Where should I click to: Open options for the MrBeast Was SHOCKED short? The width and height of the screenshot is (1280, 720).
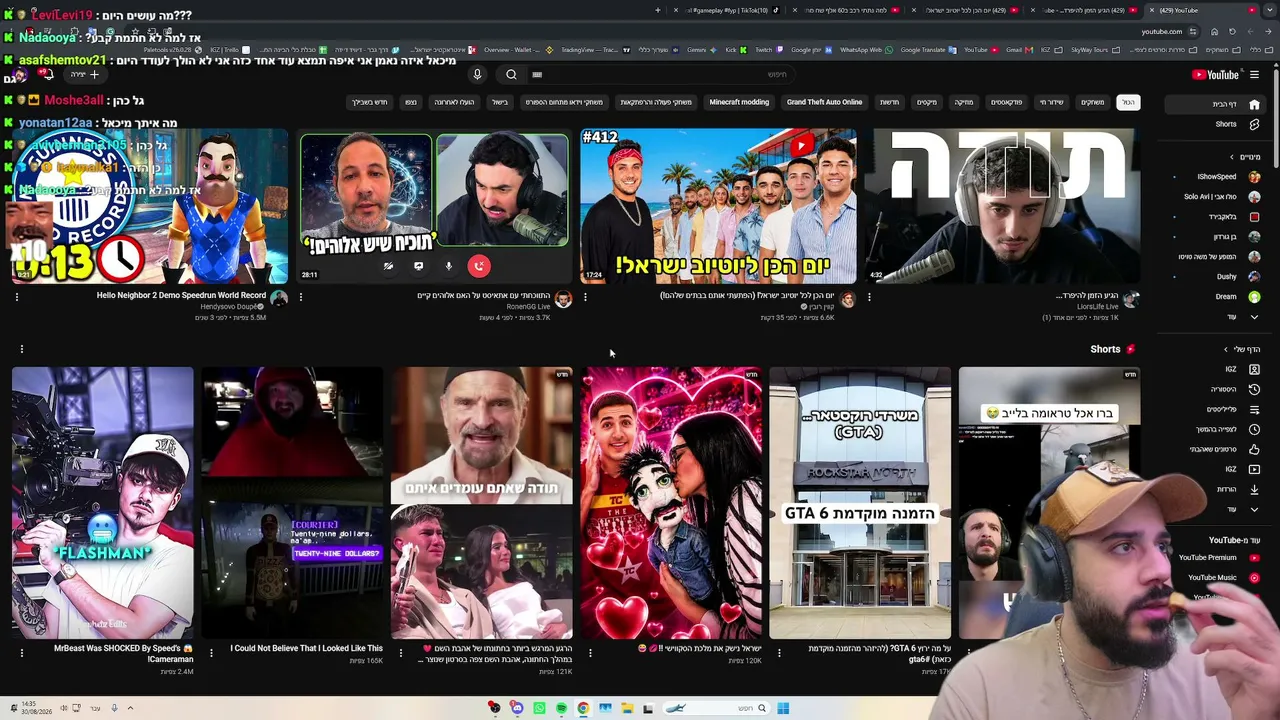[21, 653]
